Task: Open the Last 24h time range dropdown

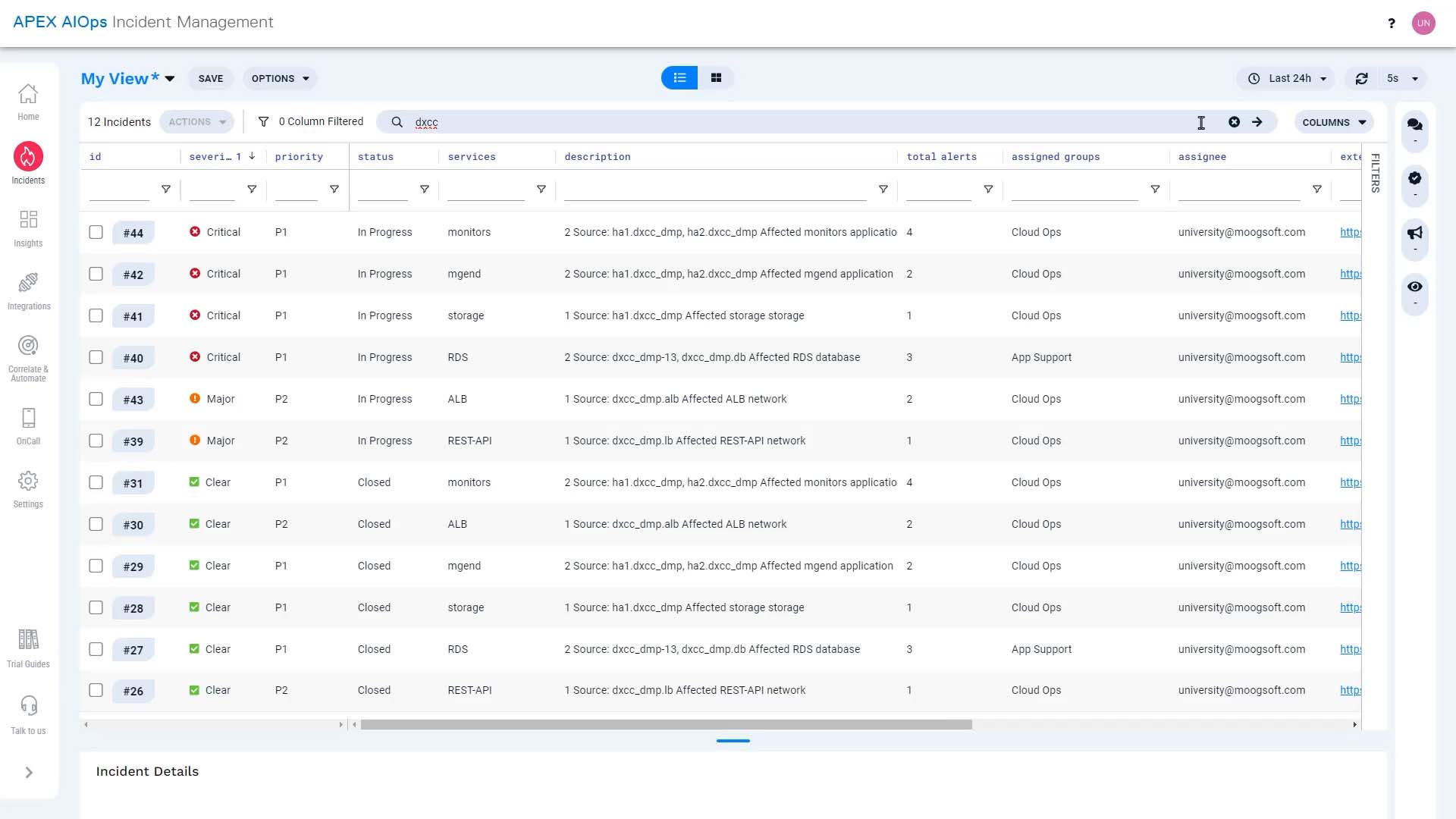Action: click(1286, 79)
